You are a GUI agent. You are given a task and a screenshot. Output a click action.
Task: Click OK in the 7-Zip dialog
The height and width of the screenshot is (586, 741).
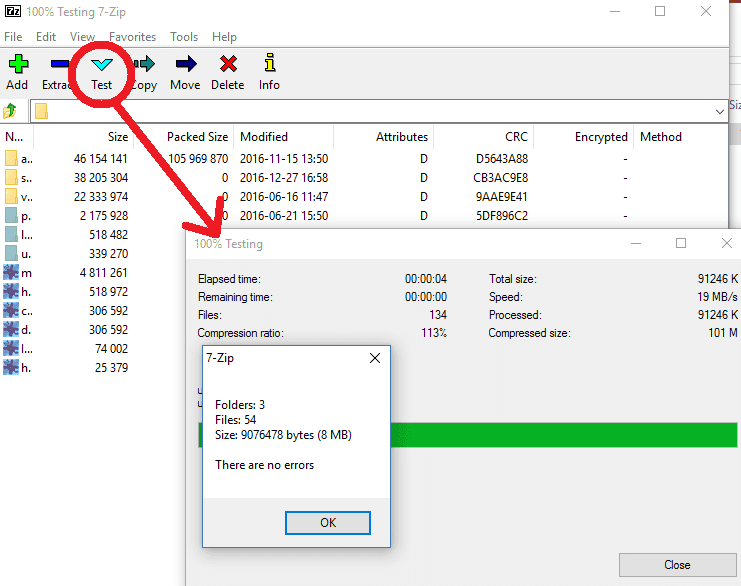click(328, 523)
